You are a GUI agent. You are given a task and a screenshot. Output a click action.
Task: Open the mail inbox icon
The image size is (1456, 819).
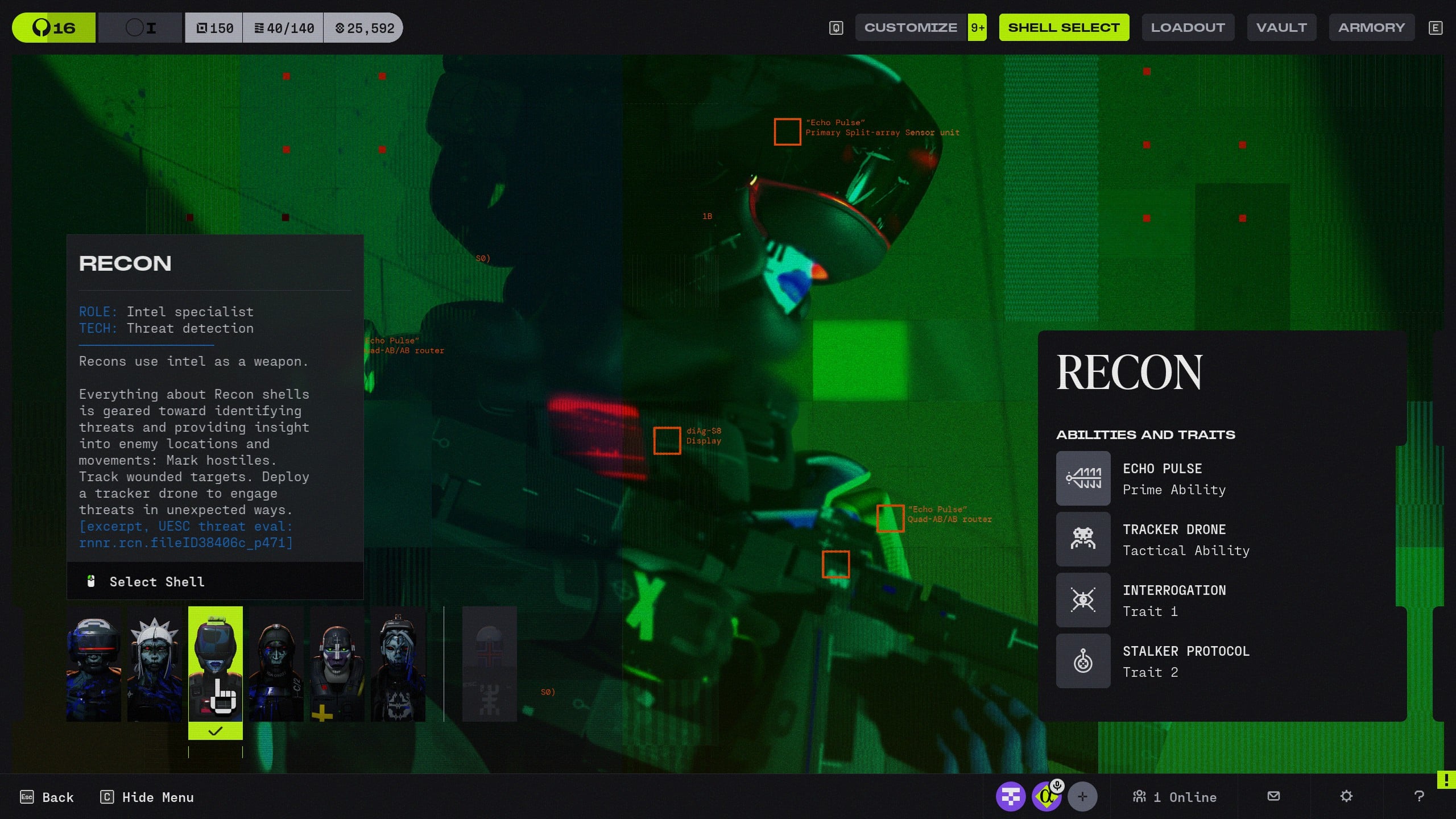(x=1274, y=796)
